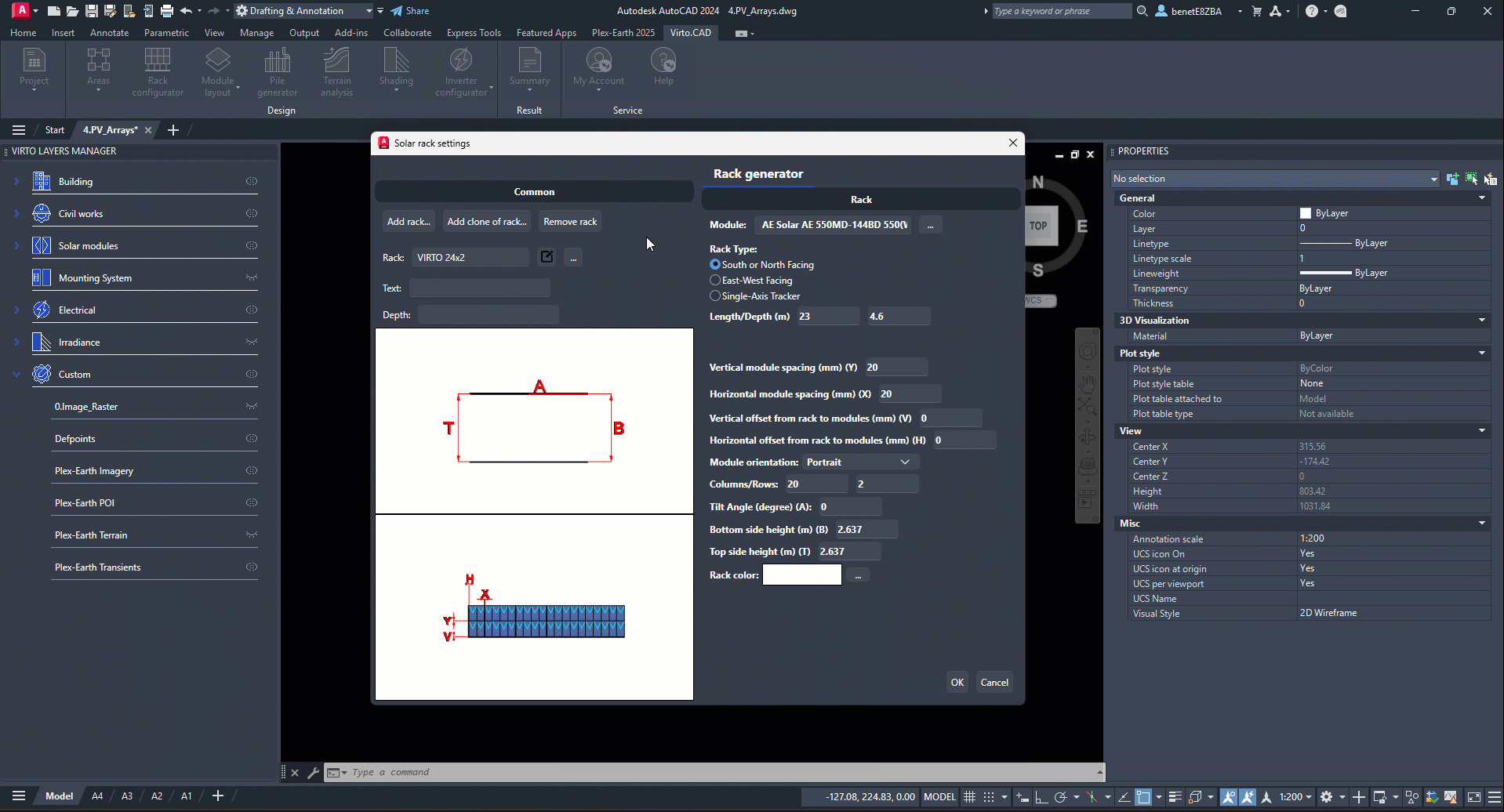Click Add clone of rack... button

click(x=487, y=222)
